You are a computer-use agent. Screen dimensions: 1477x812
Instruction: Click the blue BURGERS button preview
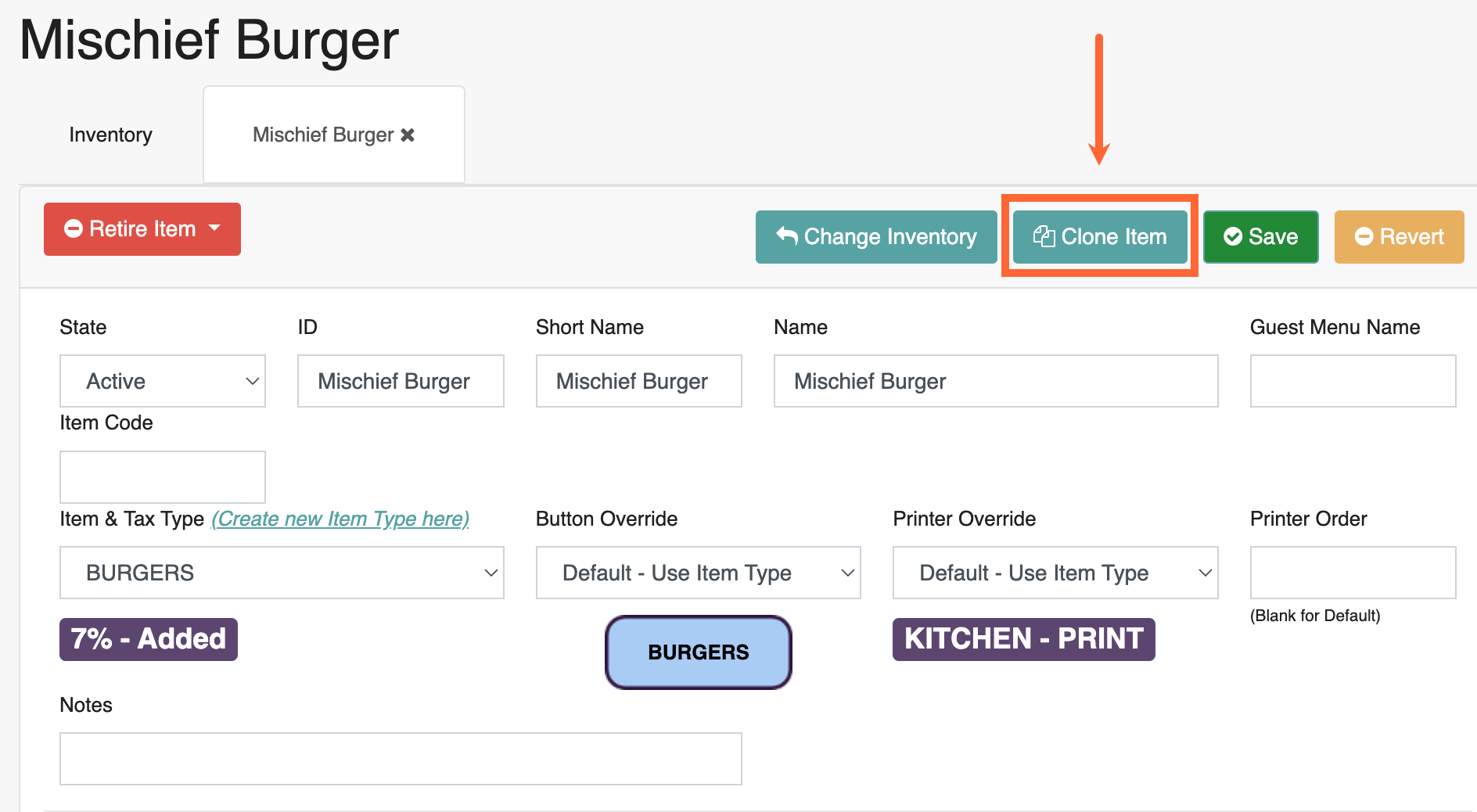(x=699, y=652)
